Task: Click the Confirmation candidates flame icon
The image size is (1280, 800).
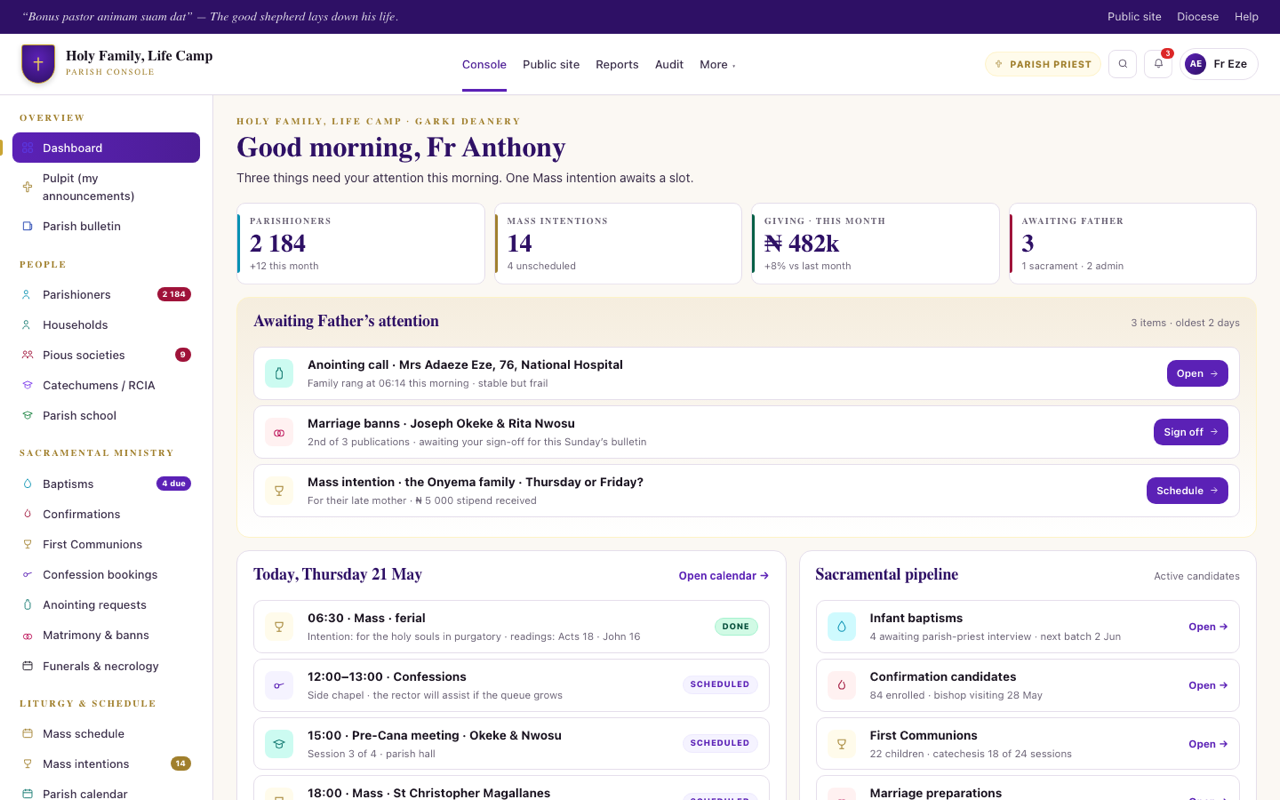Action: point(842,685)
